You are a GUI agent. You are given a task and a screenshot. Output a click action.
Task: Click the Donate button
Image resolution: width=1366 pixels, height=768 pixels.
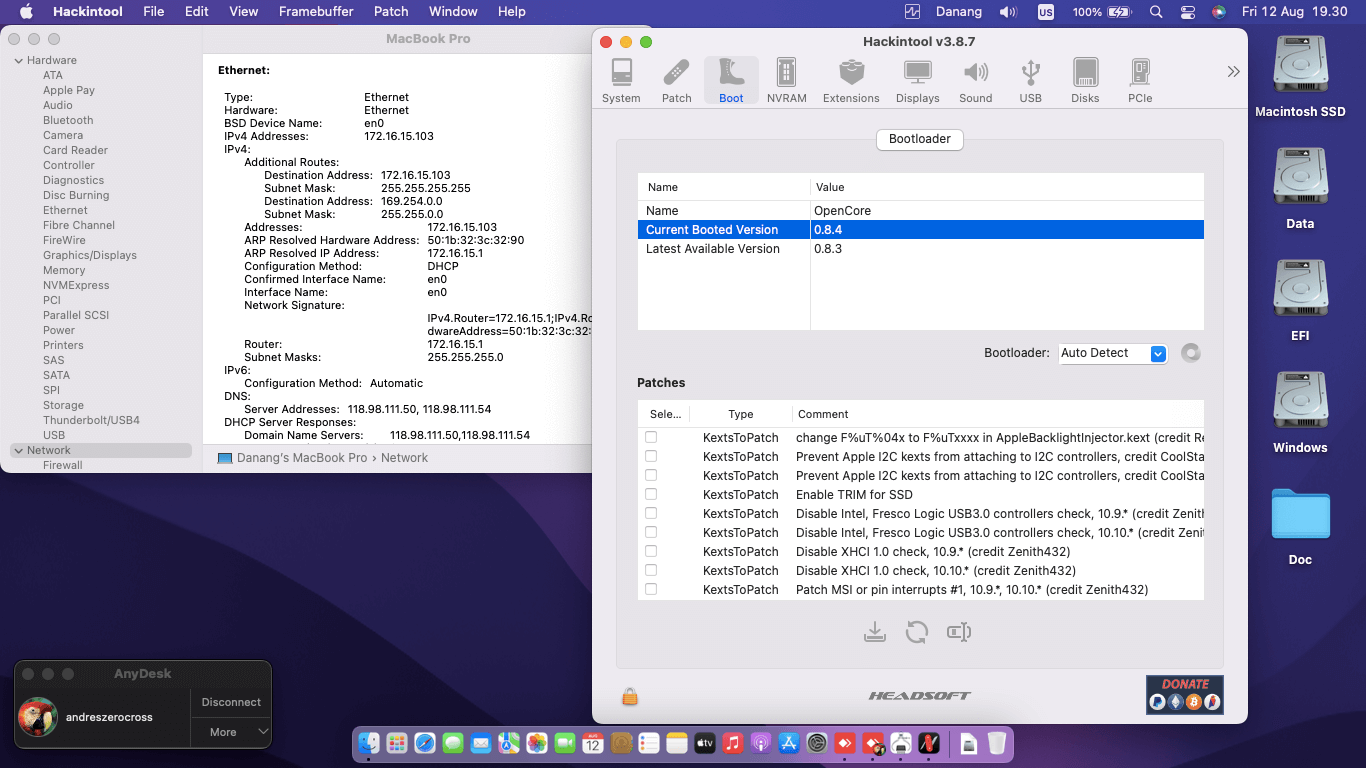pos(1184,695)
